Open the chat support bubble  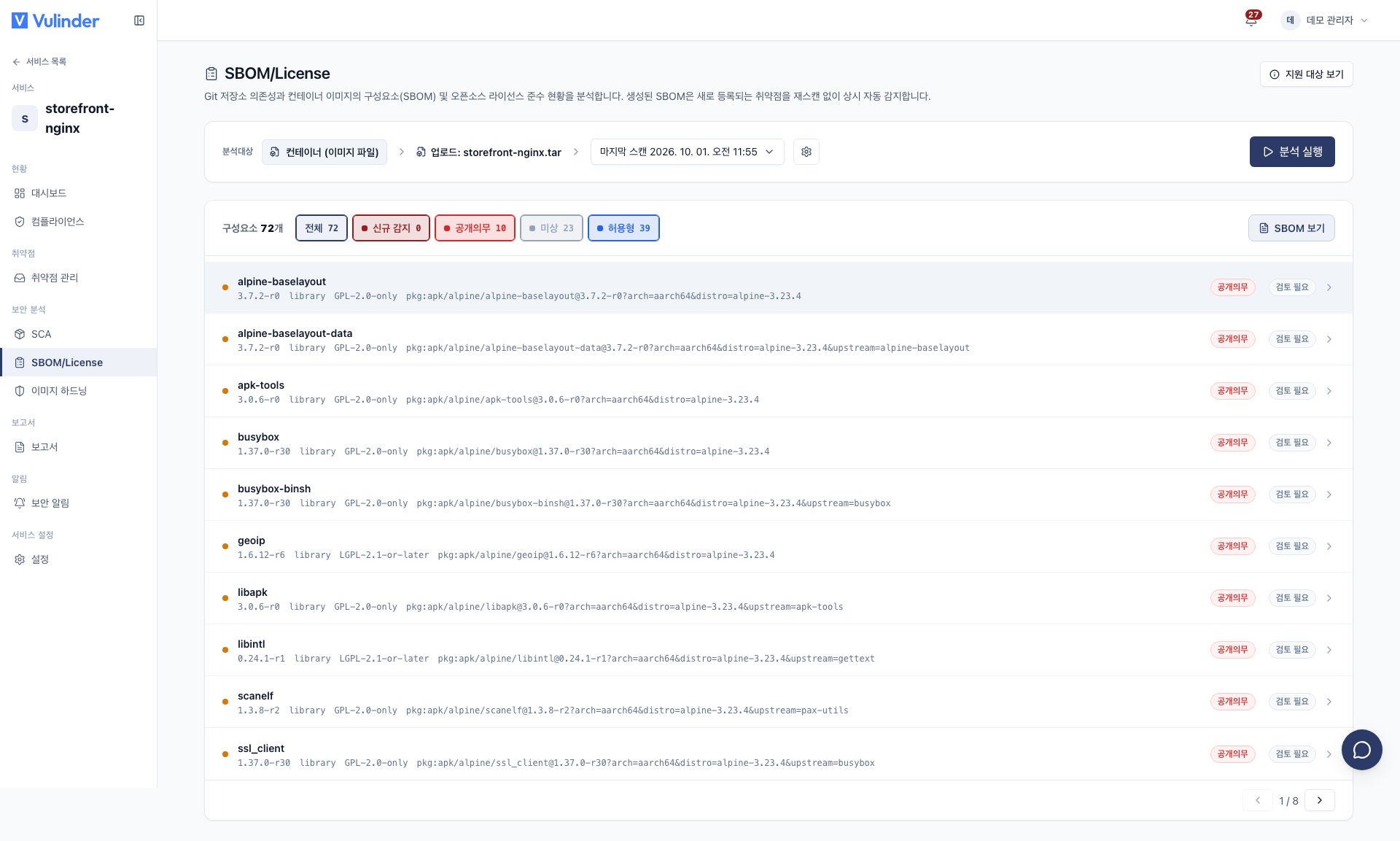point(1361,750)
